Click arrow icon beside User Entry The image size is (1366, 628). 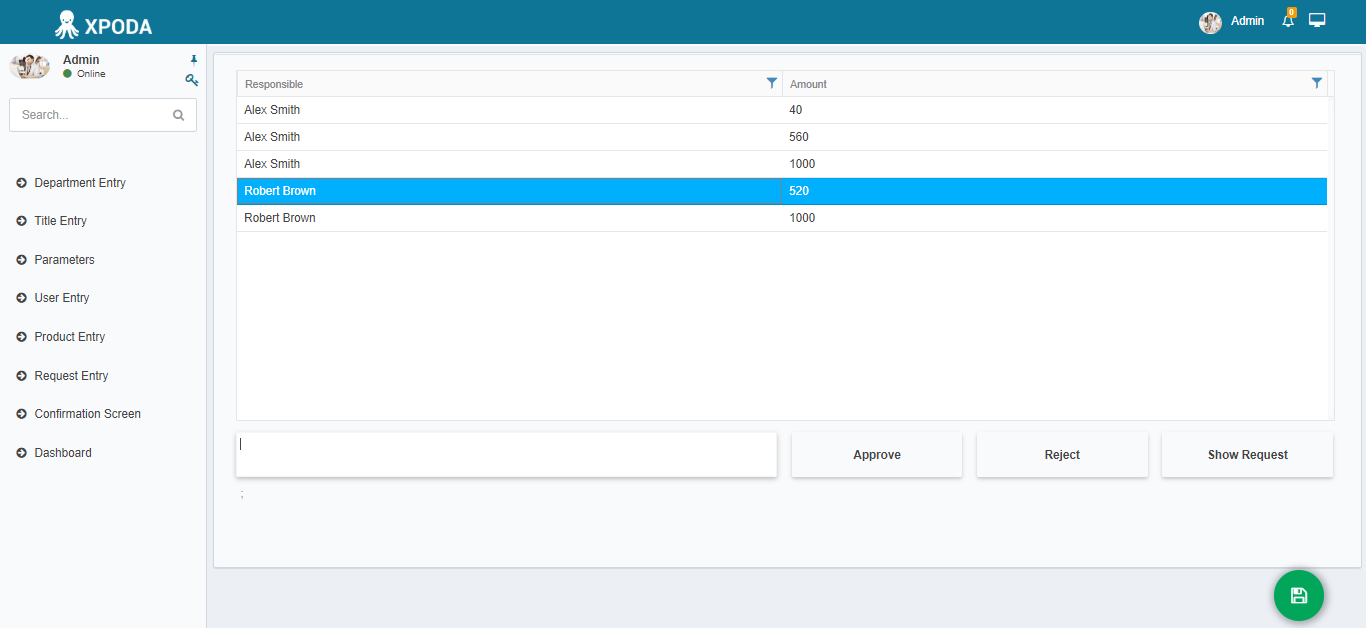pyautogui.click(x=22, y=298)
